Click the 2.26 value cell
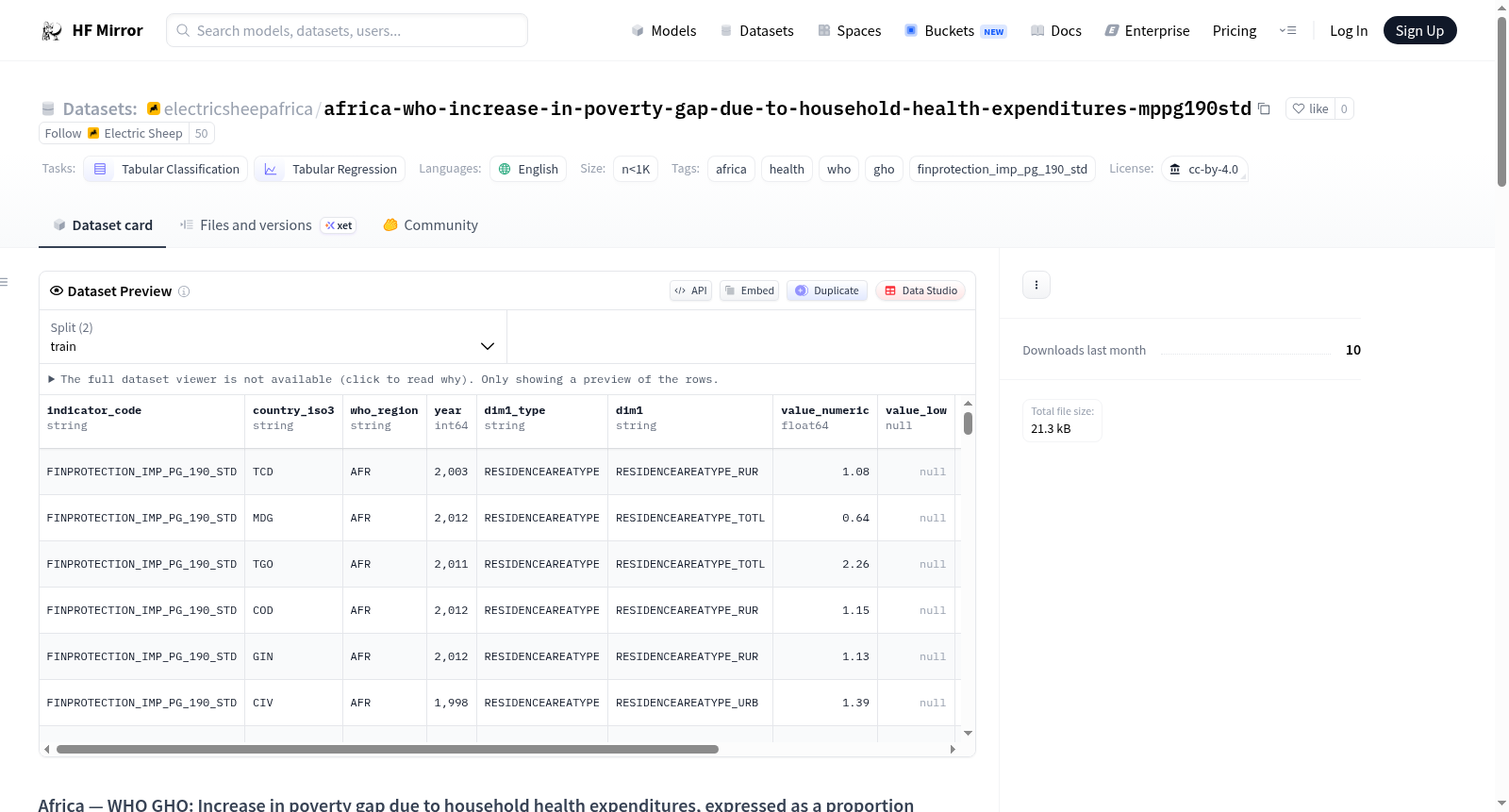 (825, 564)
